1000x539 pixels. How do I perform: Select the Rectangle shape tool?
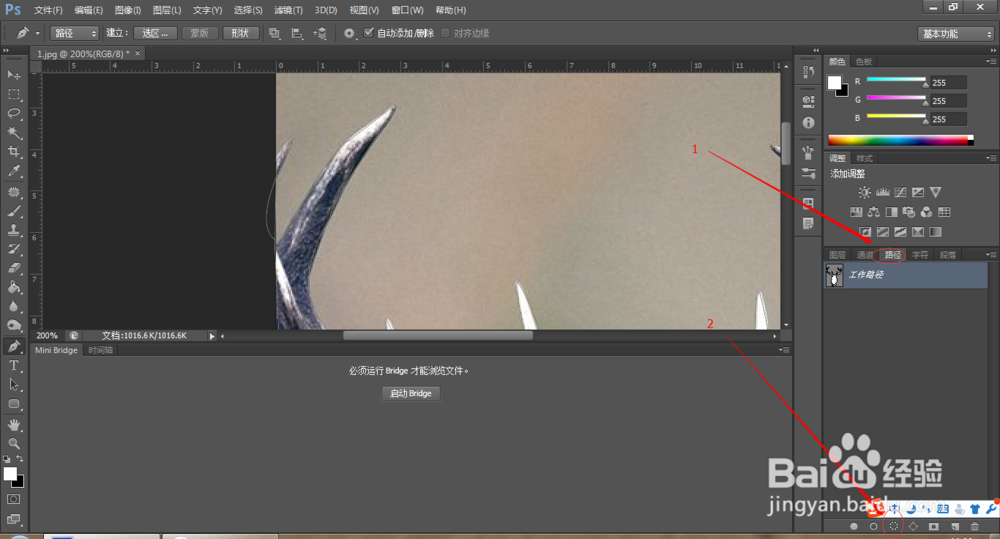click(13, 404)
